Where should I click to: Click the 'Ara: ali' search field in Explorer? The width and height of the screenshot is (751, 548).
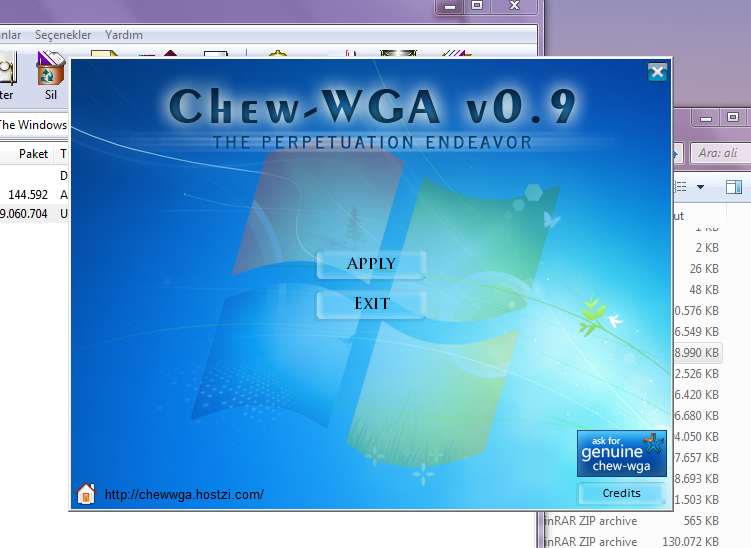coord(721,153)
